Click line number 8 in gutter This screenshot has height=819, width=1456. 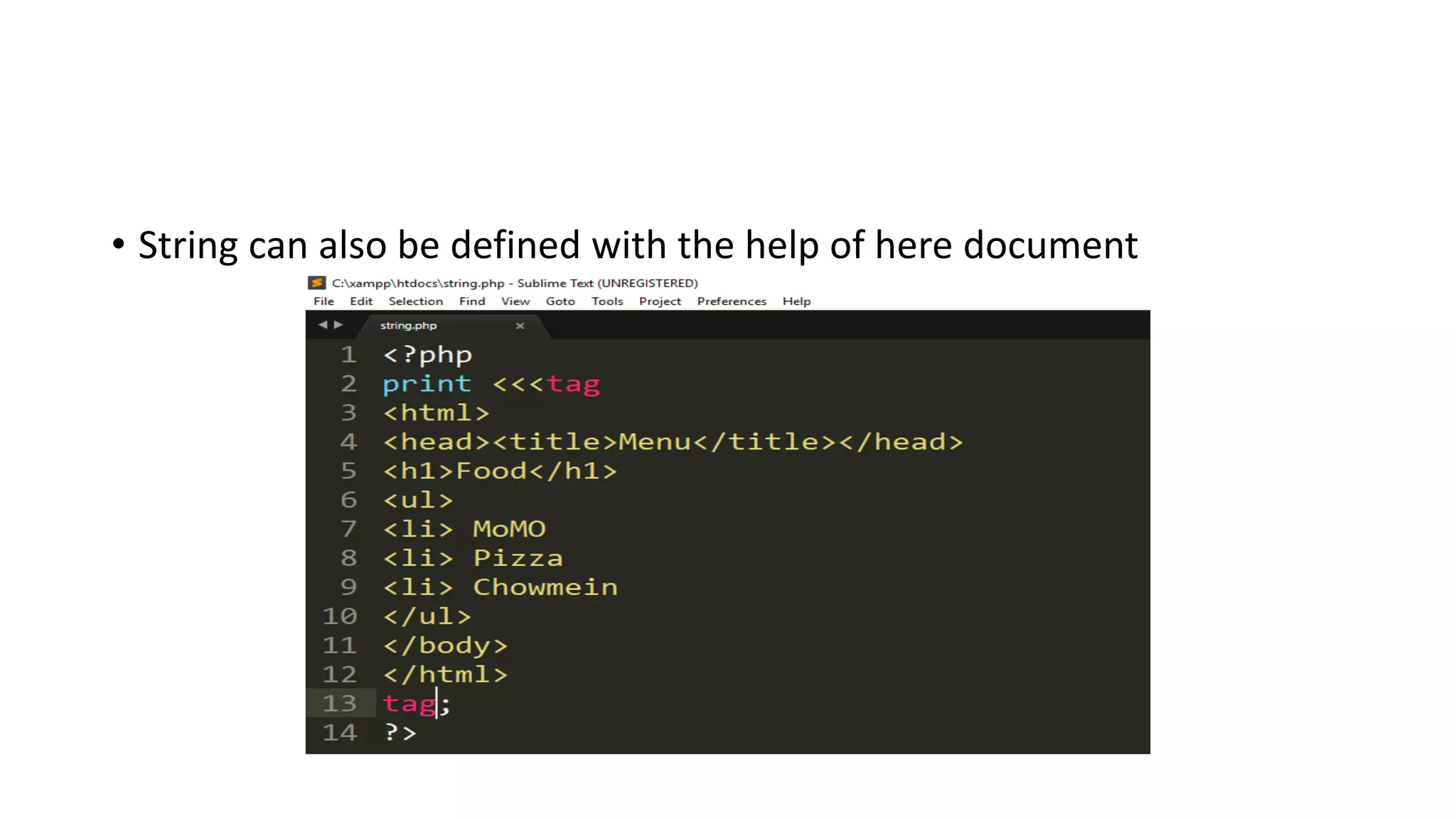coord(348,558)
